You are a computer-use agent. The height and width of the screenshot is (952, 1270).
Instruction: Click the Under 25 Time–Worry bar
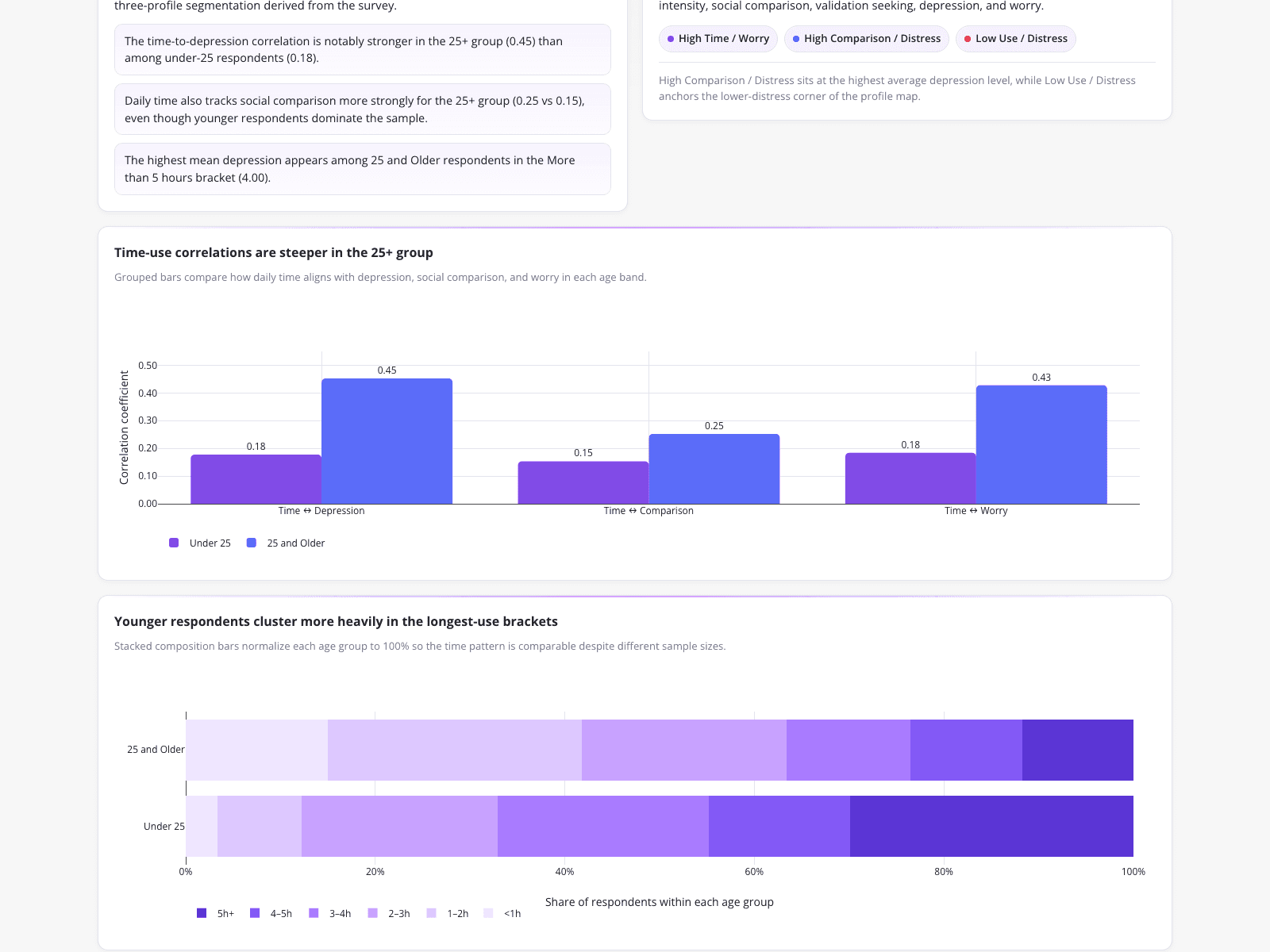click(x=910, y=478)
